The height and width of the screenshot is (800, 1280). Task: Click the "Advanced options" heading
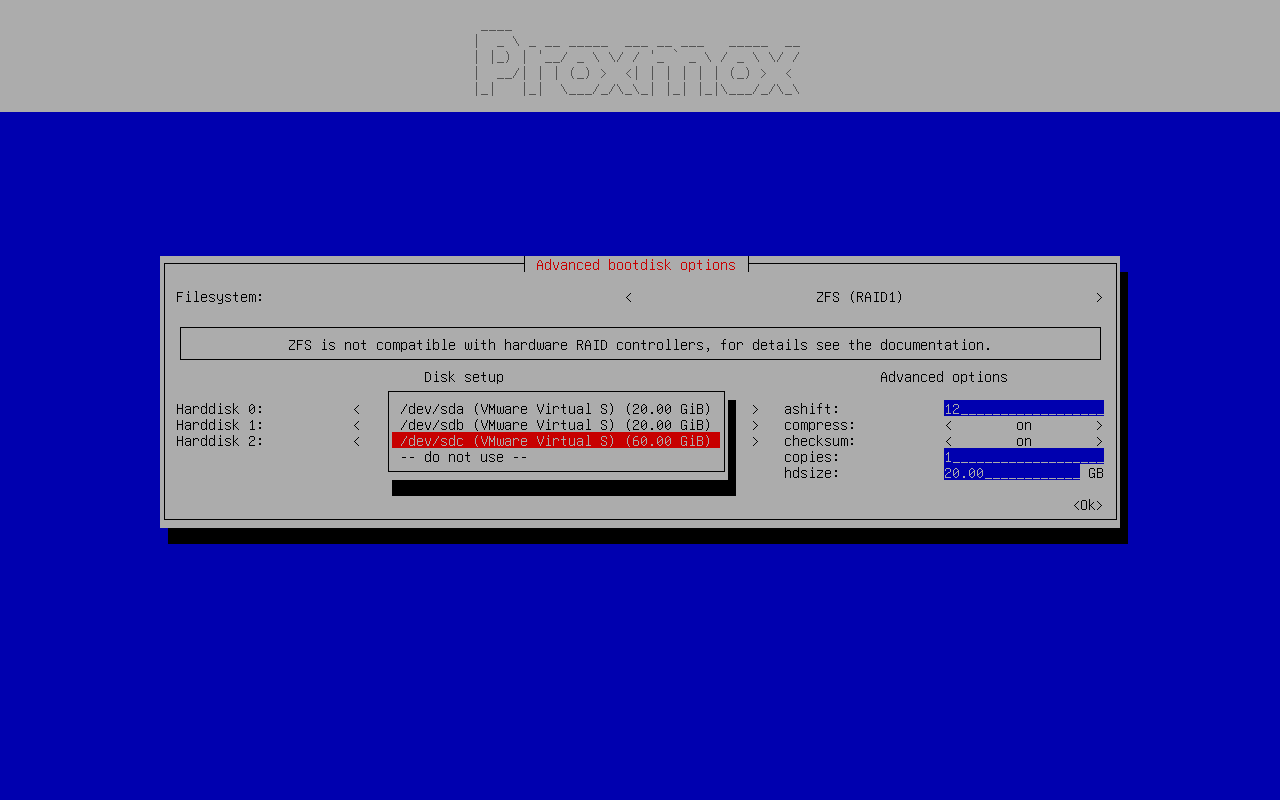(x=944, y=377)
